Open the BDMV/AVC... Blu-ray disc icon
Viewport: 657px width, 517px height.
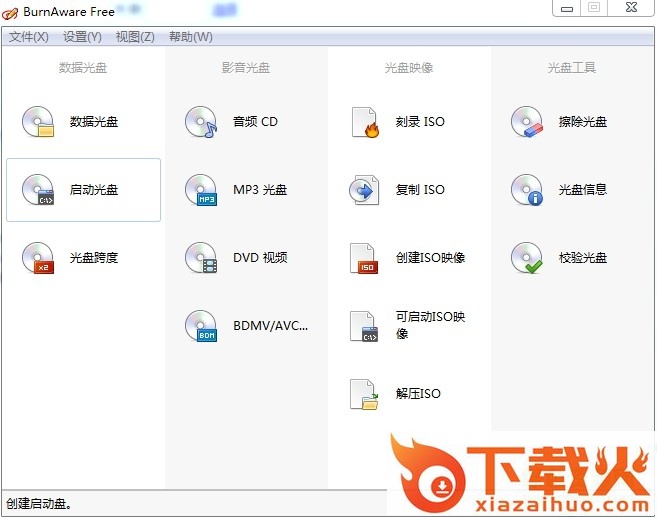tap(201, 326)
